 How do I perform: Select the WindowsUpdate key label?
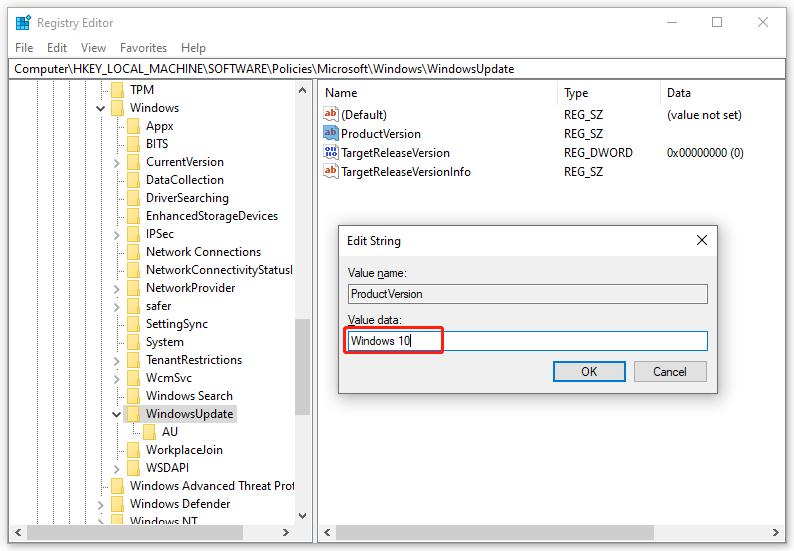[x=189, y=414]
